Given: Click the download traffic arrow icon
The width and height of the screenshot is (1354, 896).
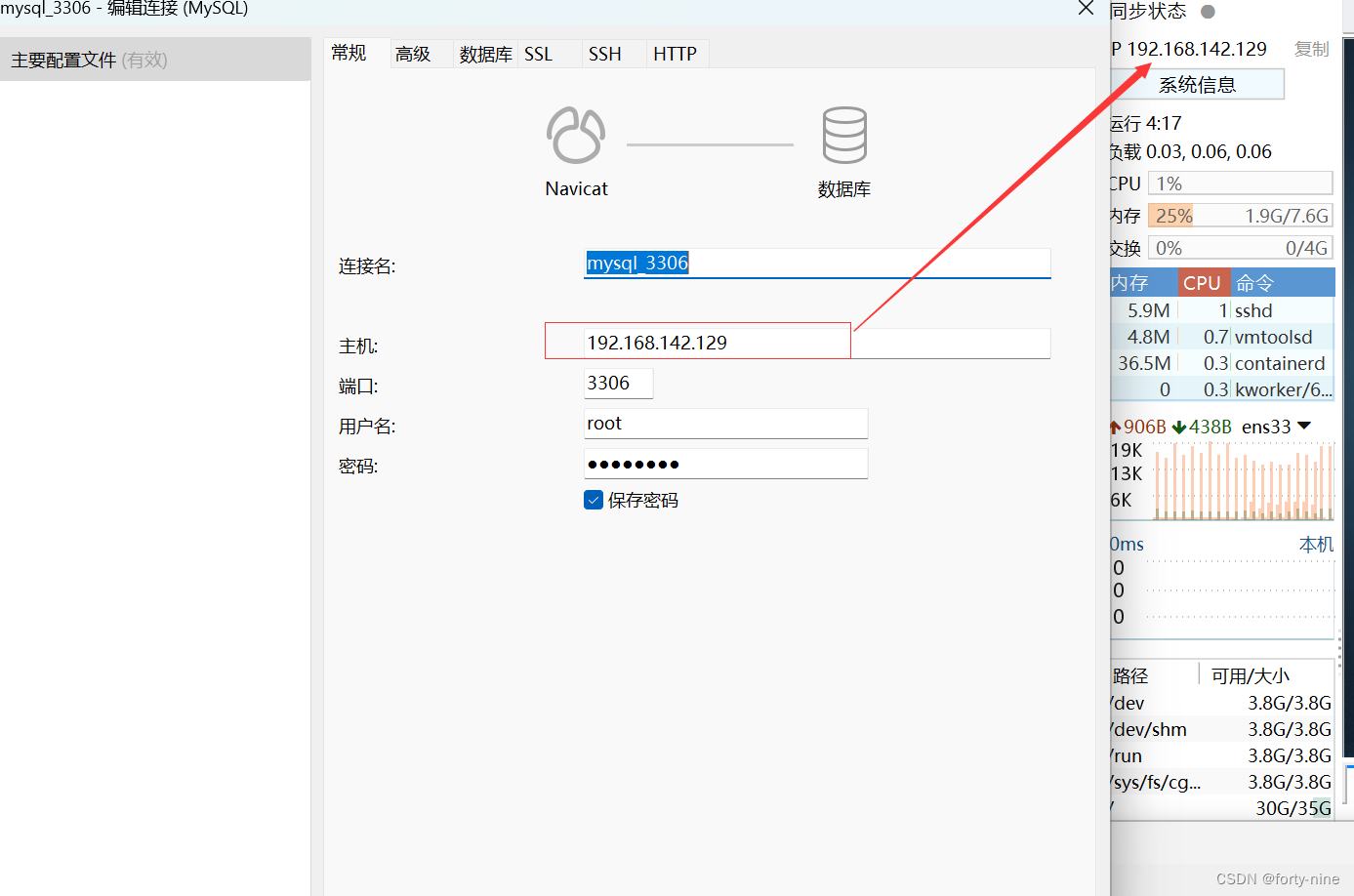Looking at the screenshot, I should [x=1179, y=427].
